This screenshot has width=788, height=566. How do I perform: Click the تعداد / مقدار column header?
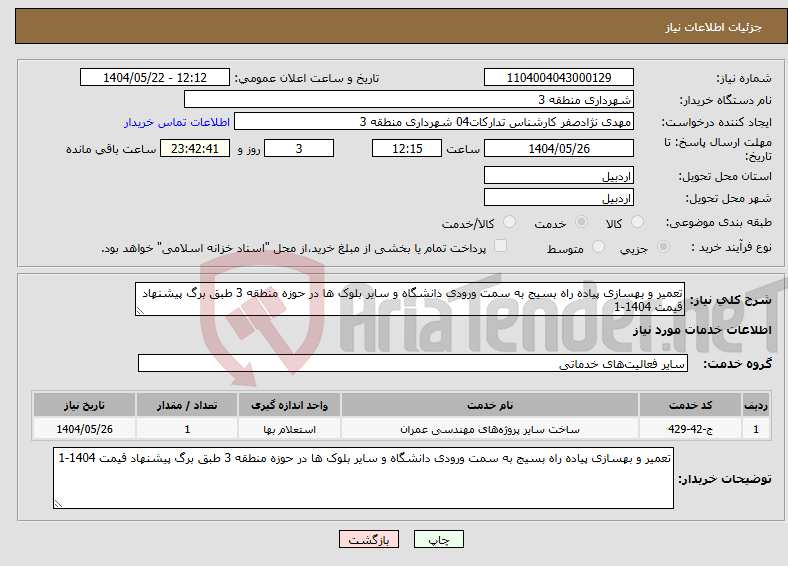[187, 405]
